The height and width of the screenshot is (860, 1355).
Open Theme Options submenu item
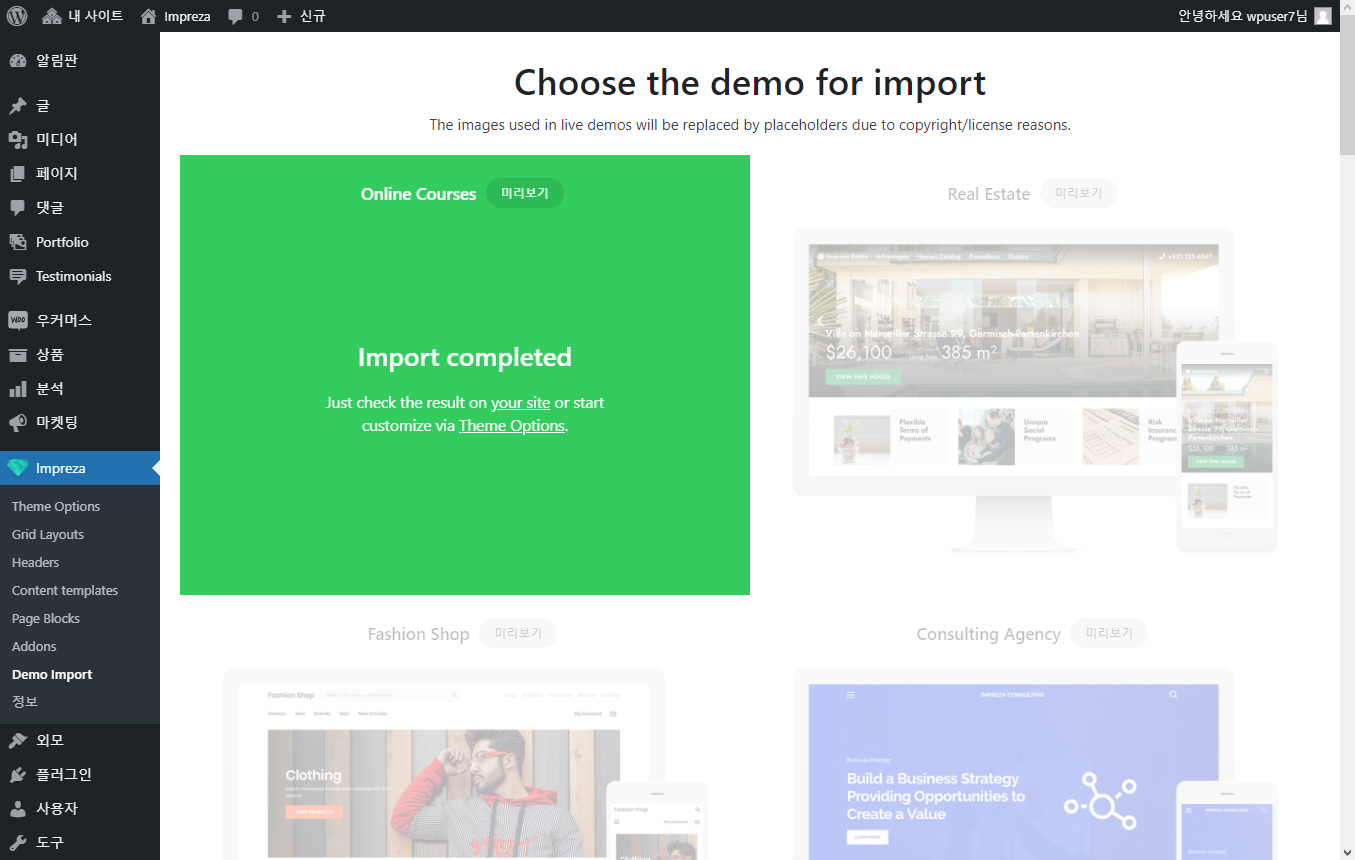click(56, 506)
